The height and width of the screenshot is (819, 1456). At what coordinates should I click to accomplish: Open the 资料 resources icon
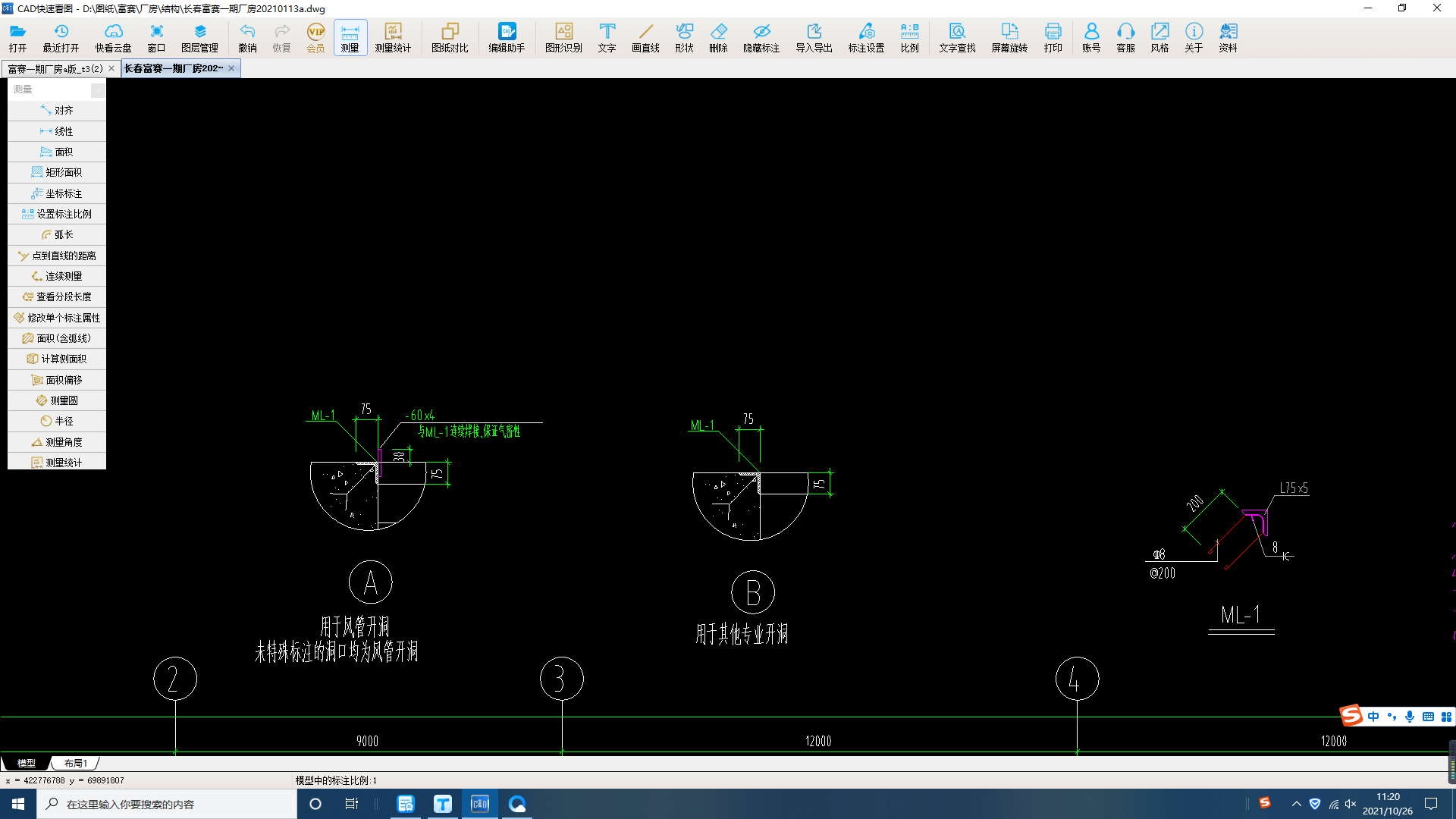coord(1228,38)
